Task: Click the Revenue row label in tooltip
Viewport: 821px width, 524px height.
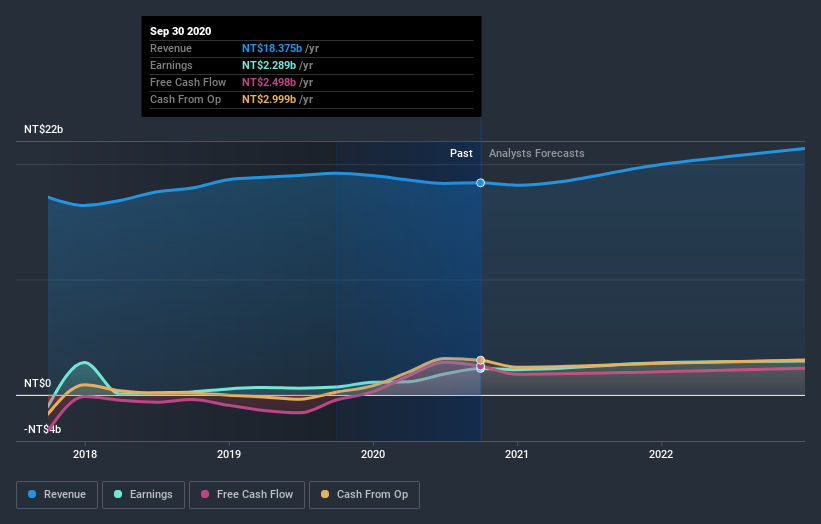Action: click(x=171, y=48)
